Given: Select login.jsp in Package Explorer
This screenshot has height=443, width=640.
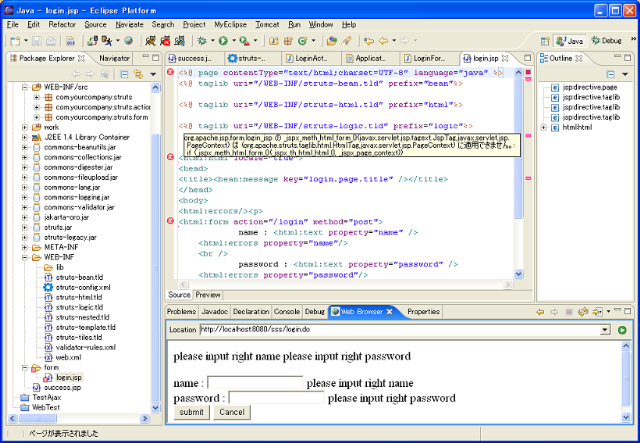Looking at the screenshot, I should point(69,378).
